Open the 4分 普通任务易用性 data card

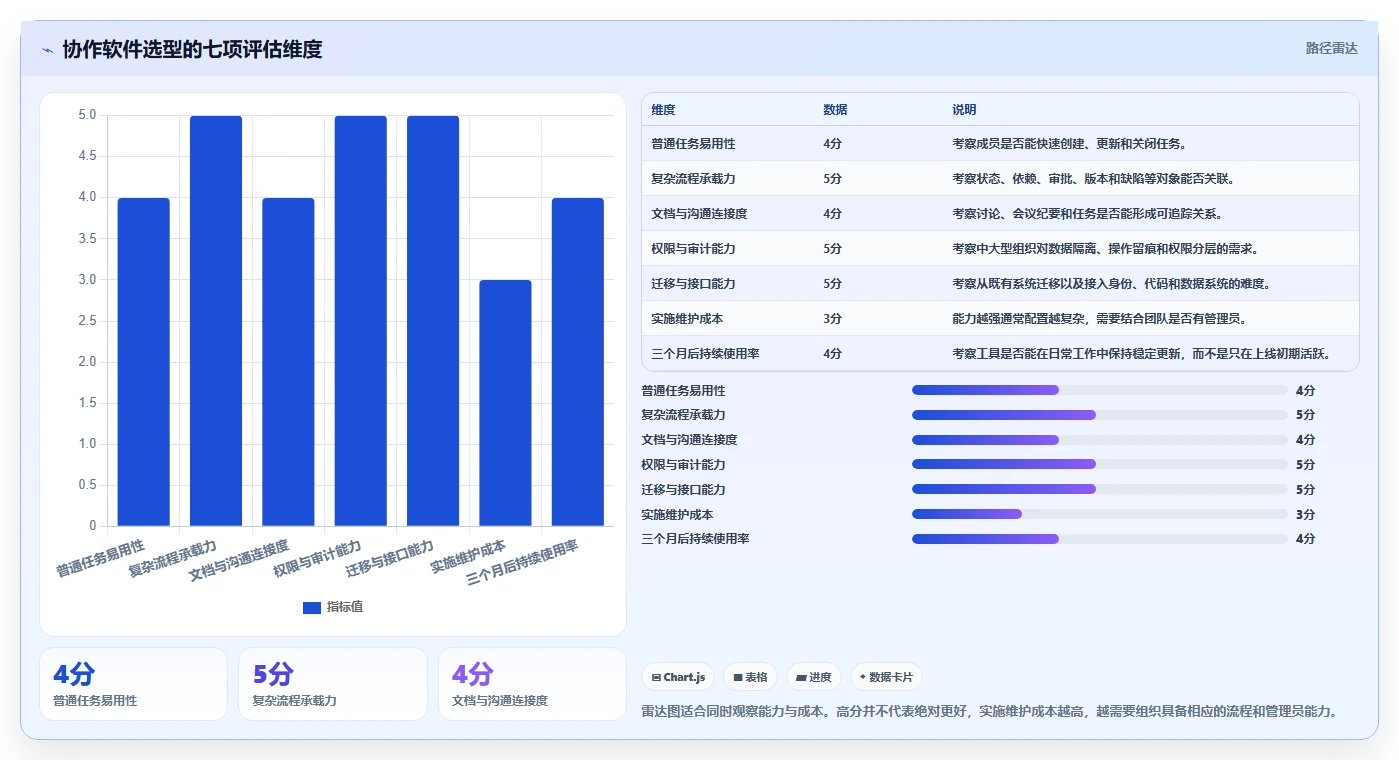(x=133, y=684)
